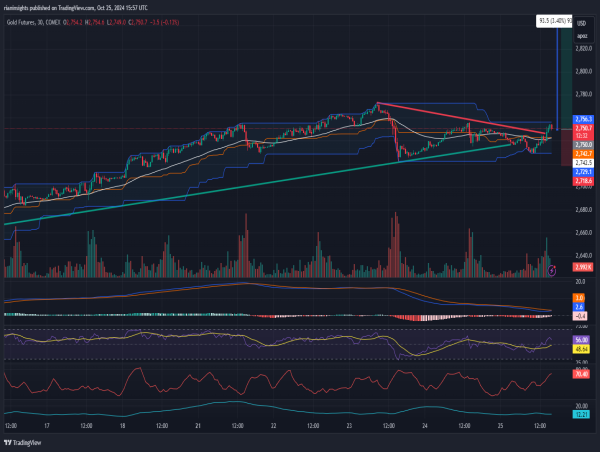Click the 25 date label on time axis
This screenshot has height=452, width=600.
point(500,426)
